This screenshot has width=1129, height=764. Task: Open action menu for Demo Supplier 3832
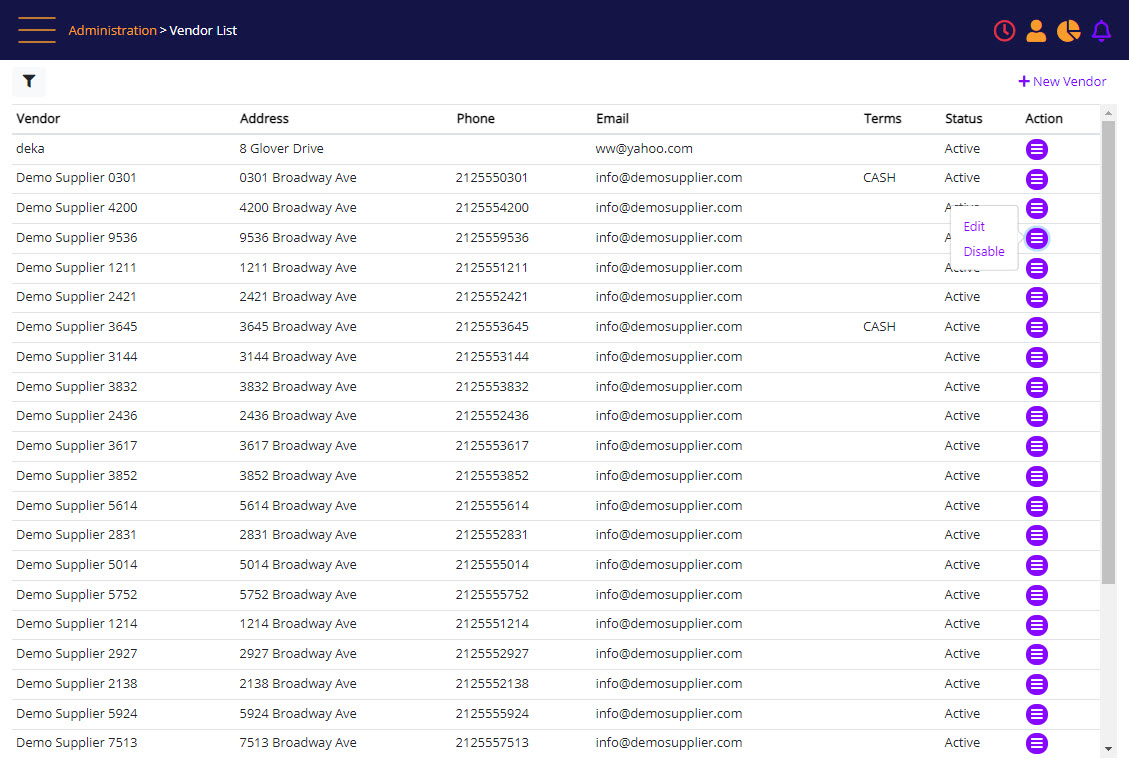point(1036,387)
